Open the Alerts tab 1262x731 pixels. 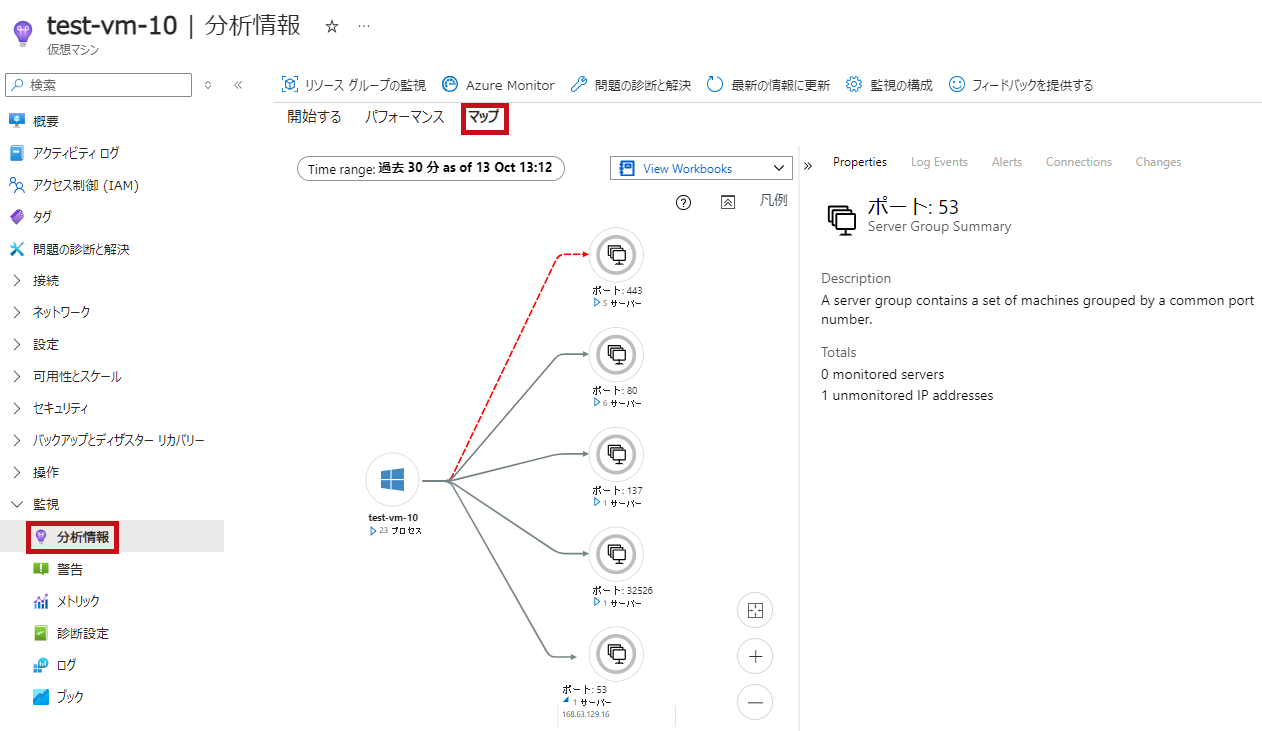point(1007,162)
